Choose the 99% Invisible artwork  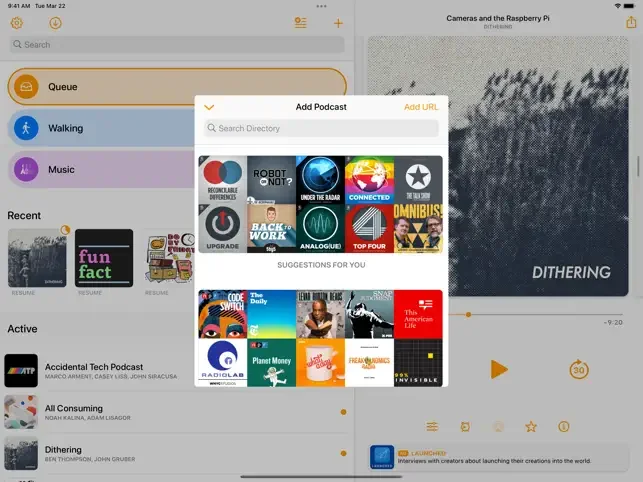[418, 363]
